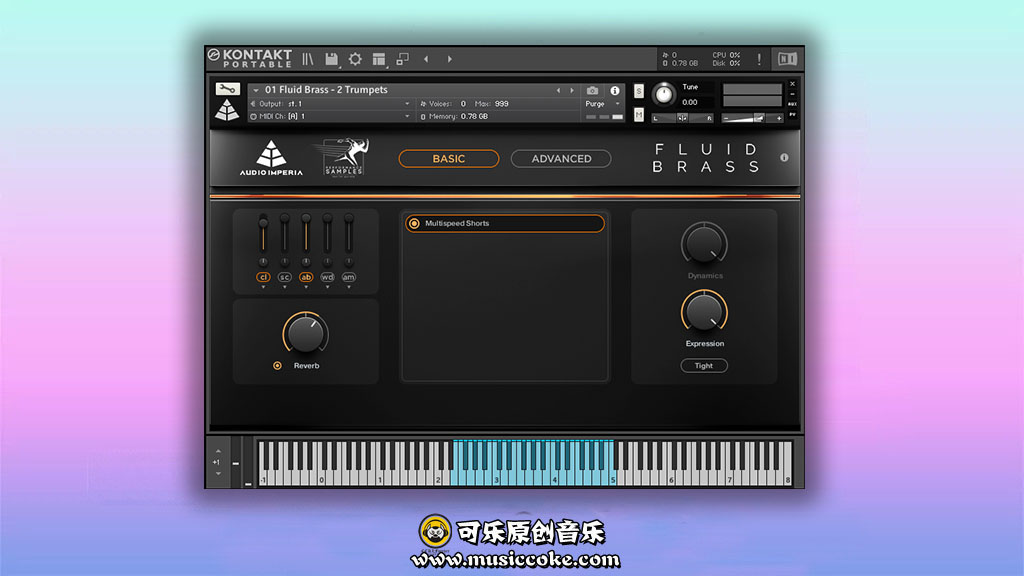The width and height of the screenshot is (1024, 576).
Task: Remove instrument with the X icon
Action: pyautogui.click(x=792, y=84)
